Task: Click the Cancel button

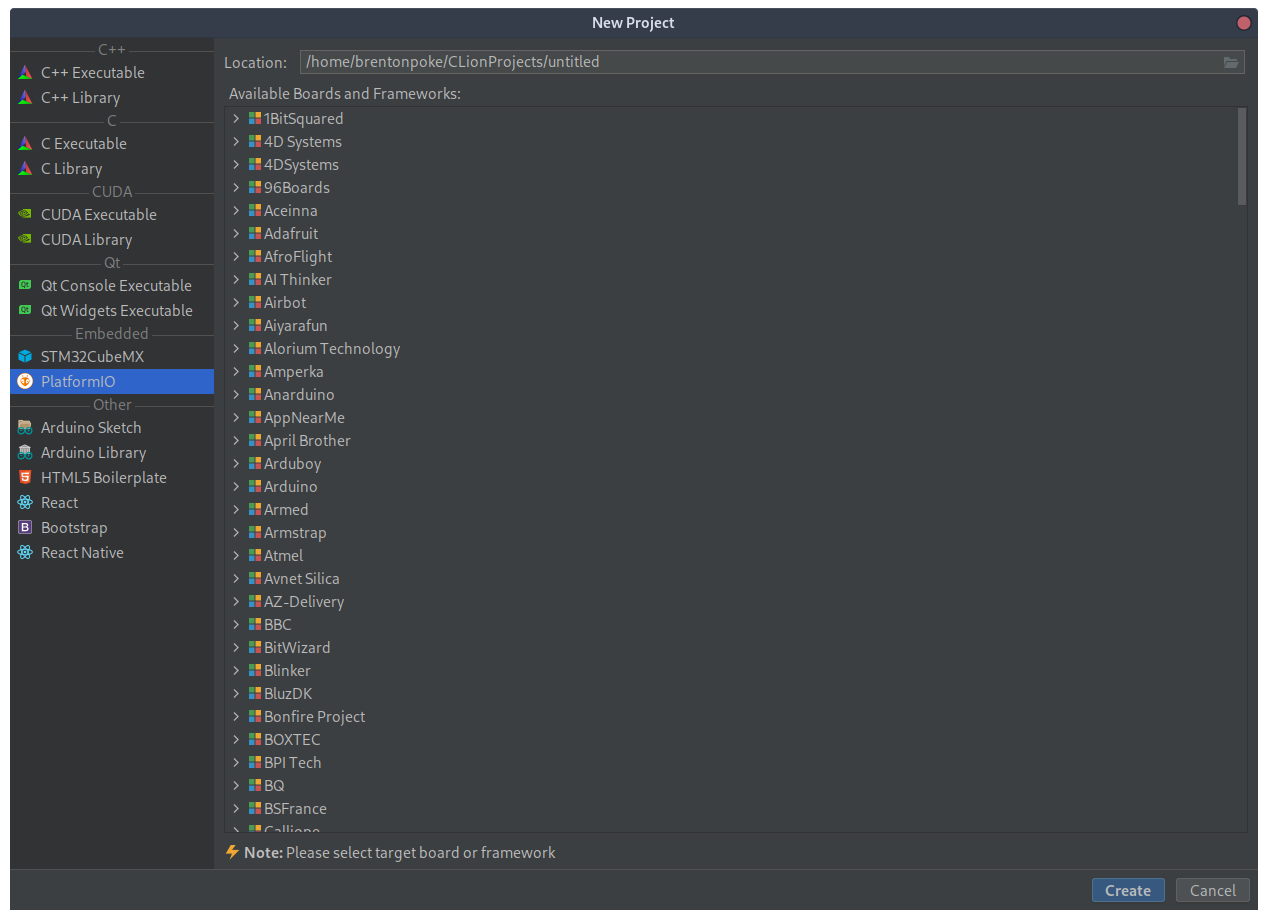Action: [x=1213, y=891]
